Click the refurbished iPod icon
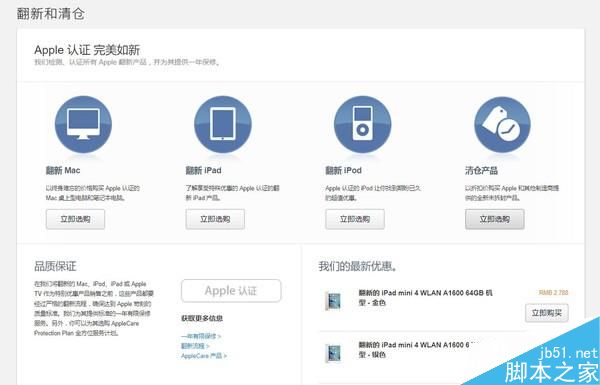The width and height of the screenshot is (600, 385). (x=363, y=125)
